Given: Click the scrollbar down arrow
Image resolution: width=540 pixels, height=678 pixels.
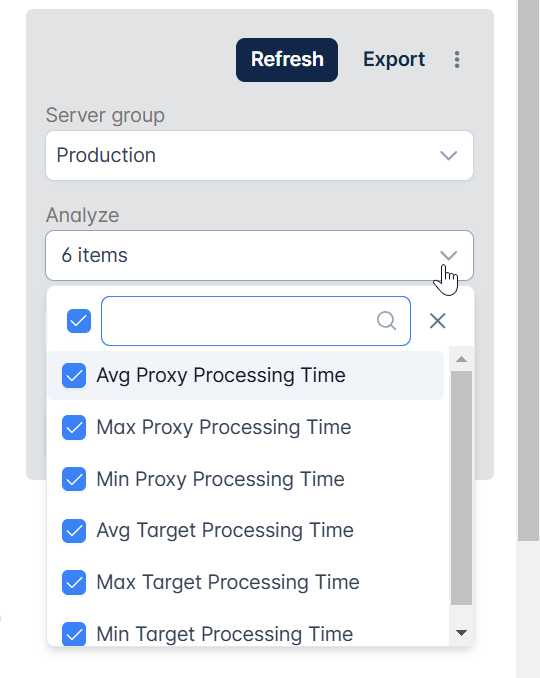Looking at the screenshot, I should click(x=461, y=633).
